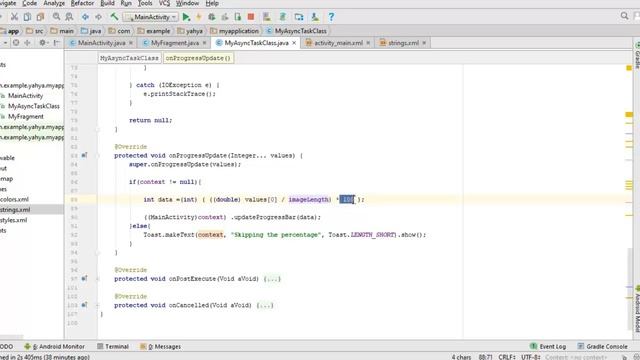This screenshot has height=360, width=640.
Task: Expand the folded onPostExecute method body
Action: tap(272, 279)
